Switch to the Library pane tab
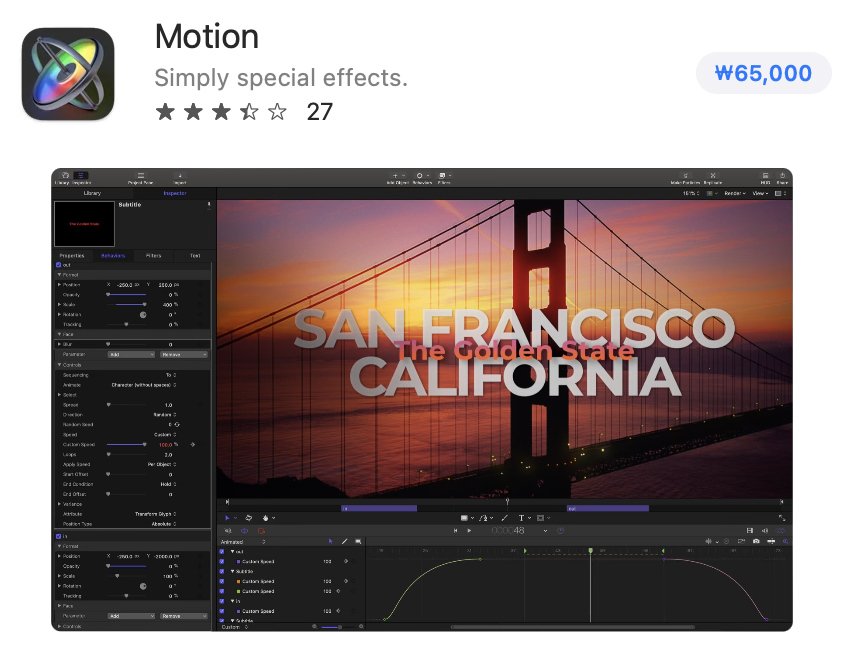Viewport: 842px width, 646px height. [x=92, y=193]
